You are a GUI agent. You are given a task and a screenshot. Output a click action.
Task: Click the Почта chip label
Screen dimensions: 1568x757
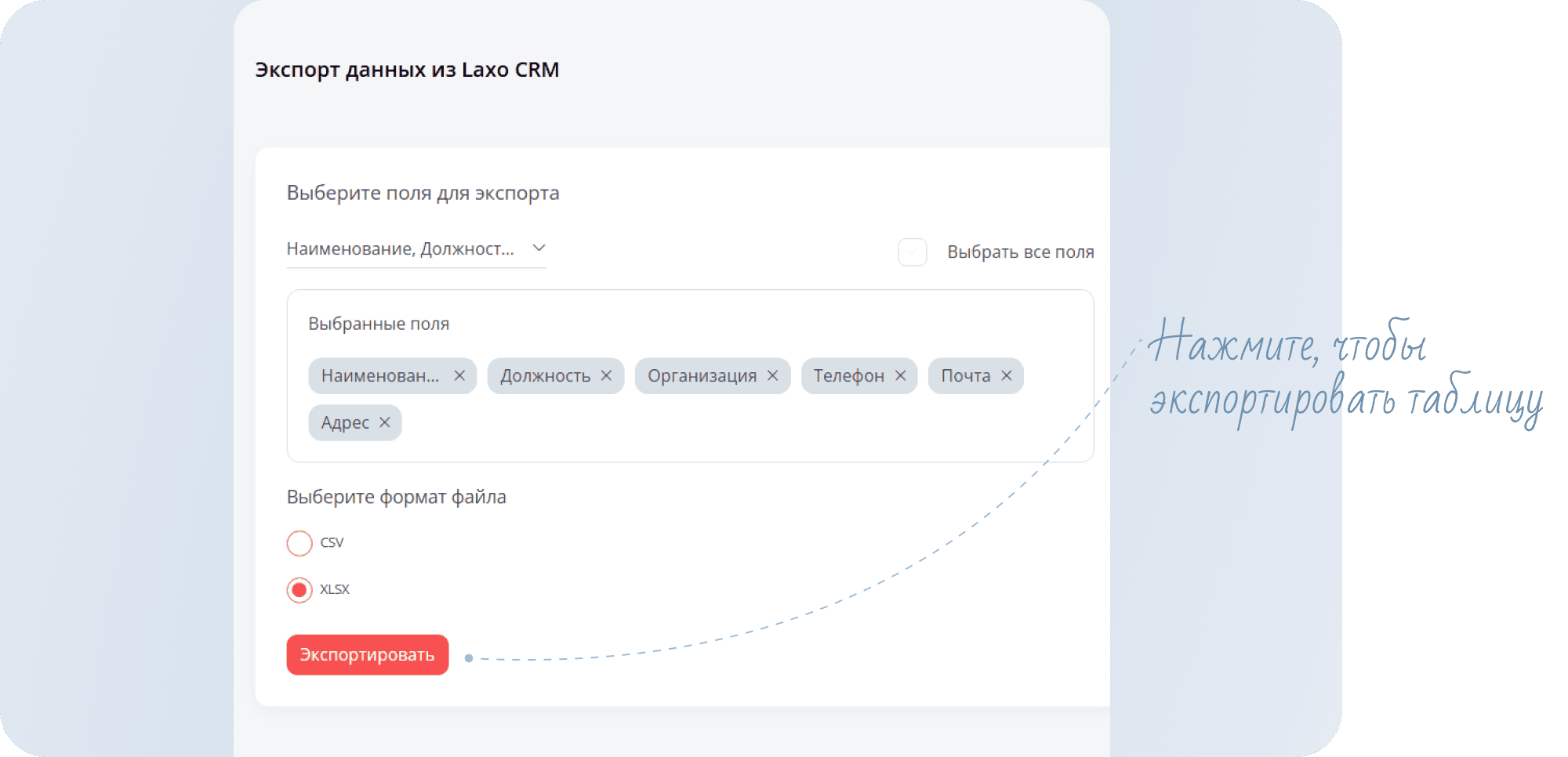click(x=965, y=376)
